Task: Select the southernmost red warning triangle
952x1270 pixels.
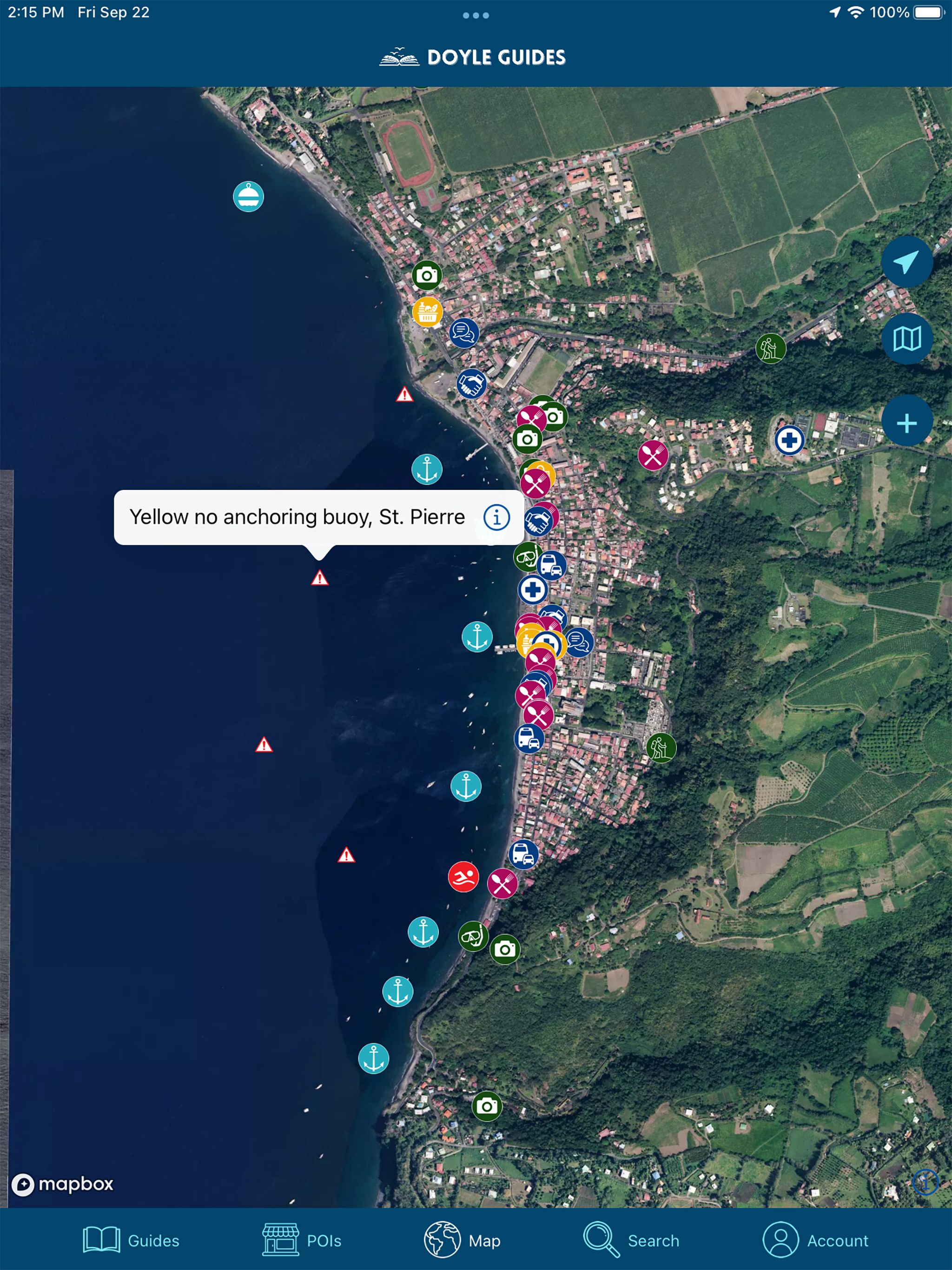Action: coord(346,855)
